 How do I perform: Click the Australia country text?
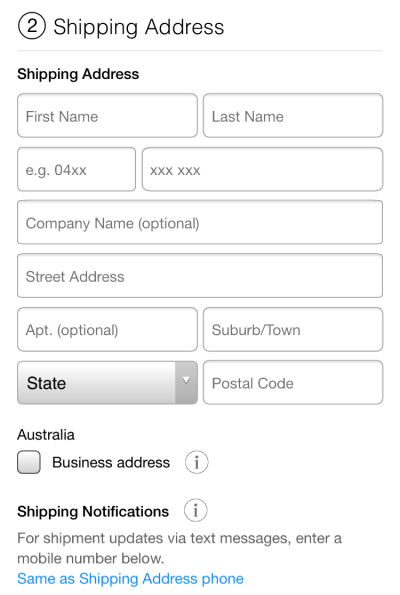tap(46, 434)
